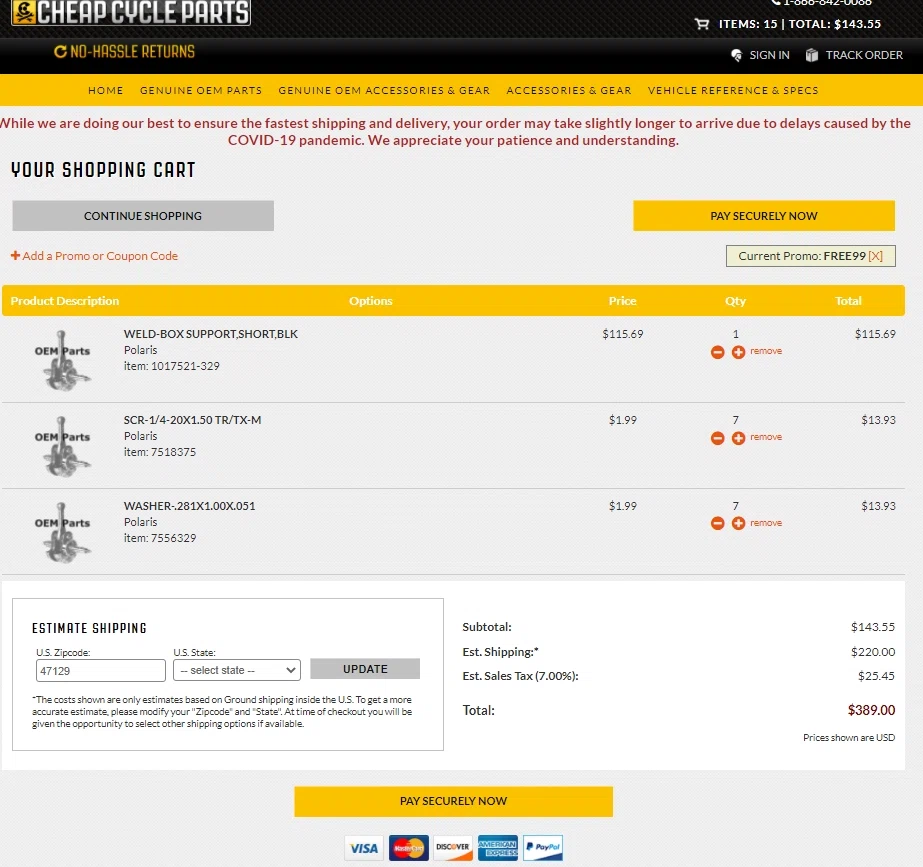Click Update shipping estimate button
The width and height of the screenshot is (923, 867).
[x=365, y=669]
